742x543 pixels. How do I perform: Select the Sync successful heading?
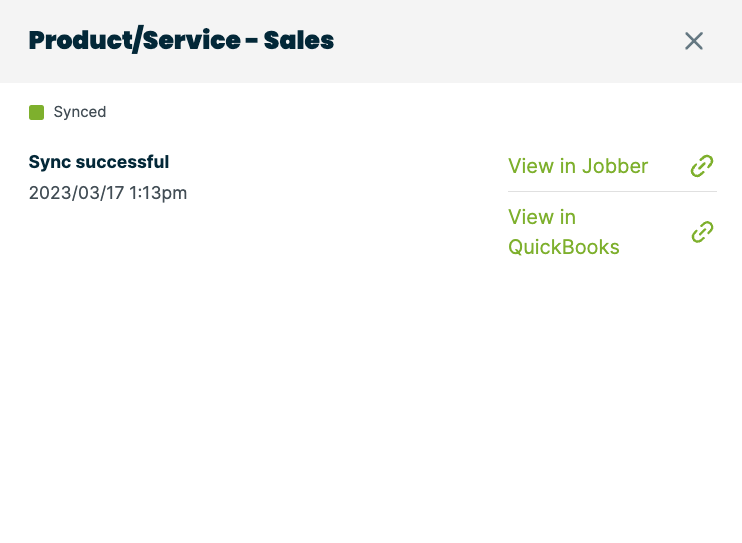click(99, 162)
